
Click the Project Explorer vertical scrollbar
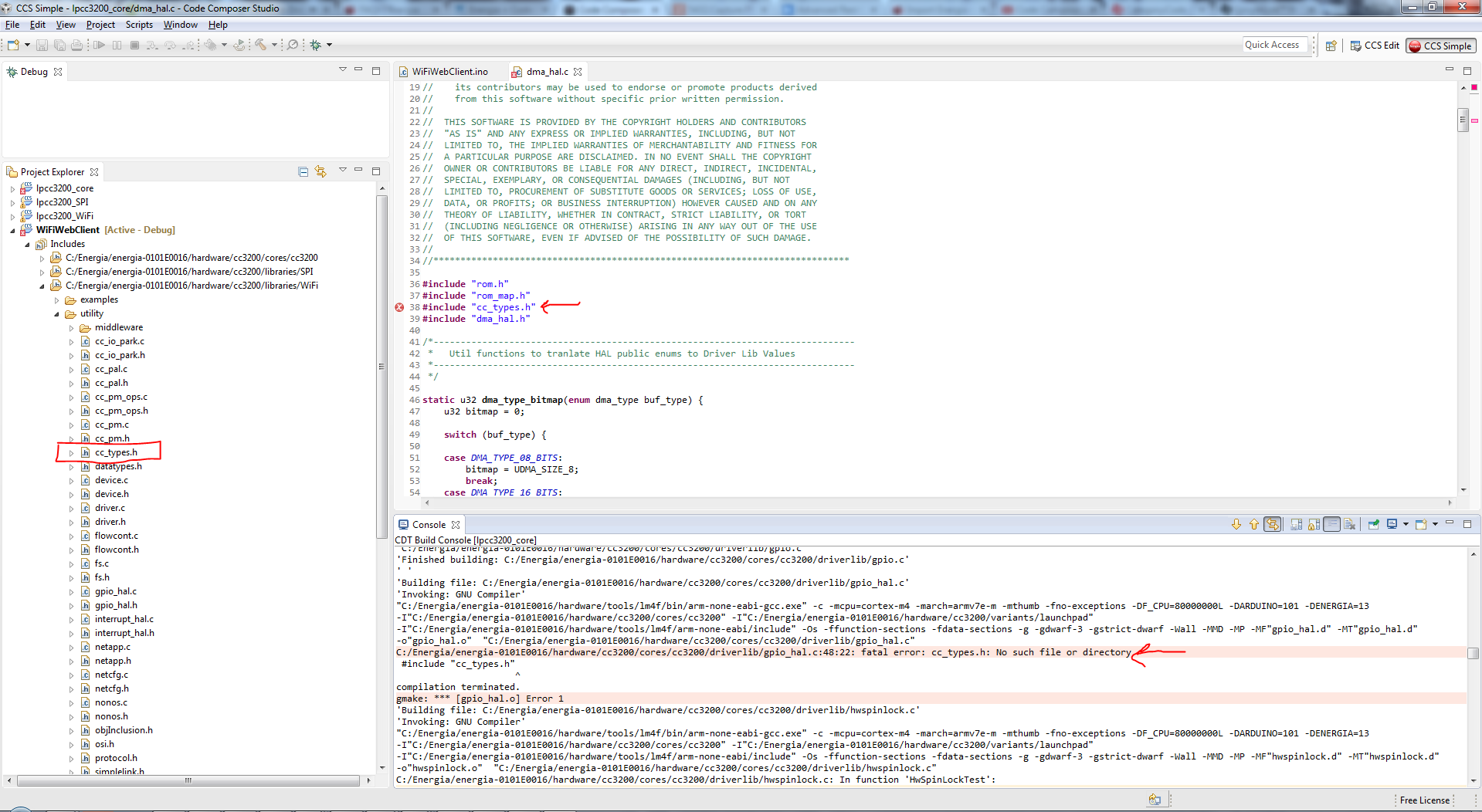click(381, 367)
